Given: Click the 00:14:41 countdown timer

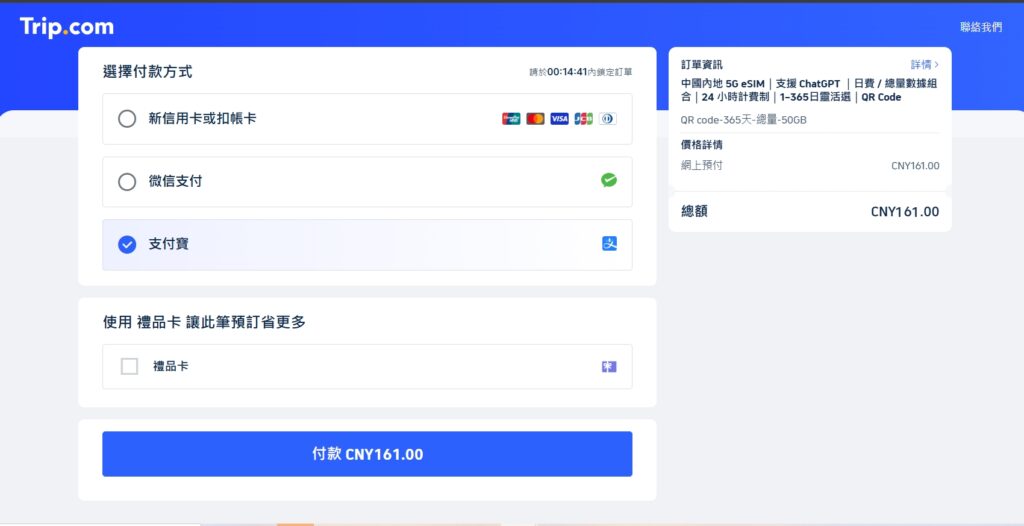Looking at the screenshot, I should click(567, 72).
